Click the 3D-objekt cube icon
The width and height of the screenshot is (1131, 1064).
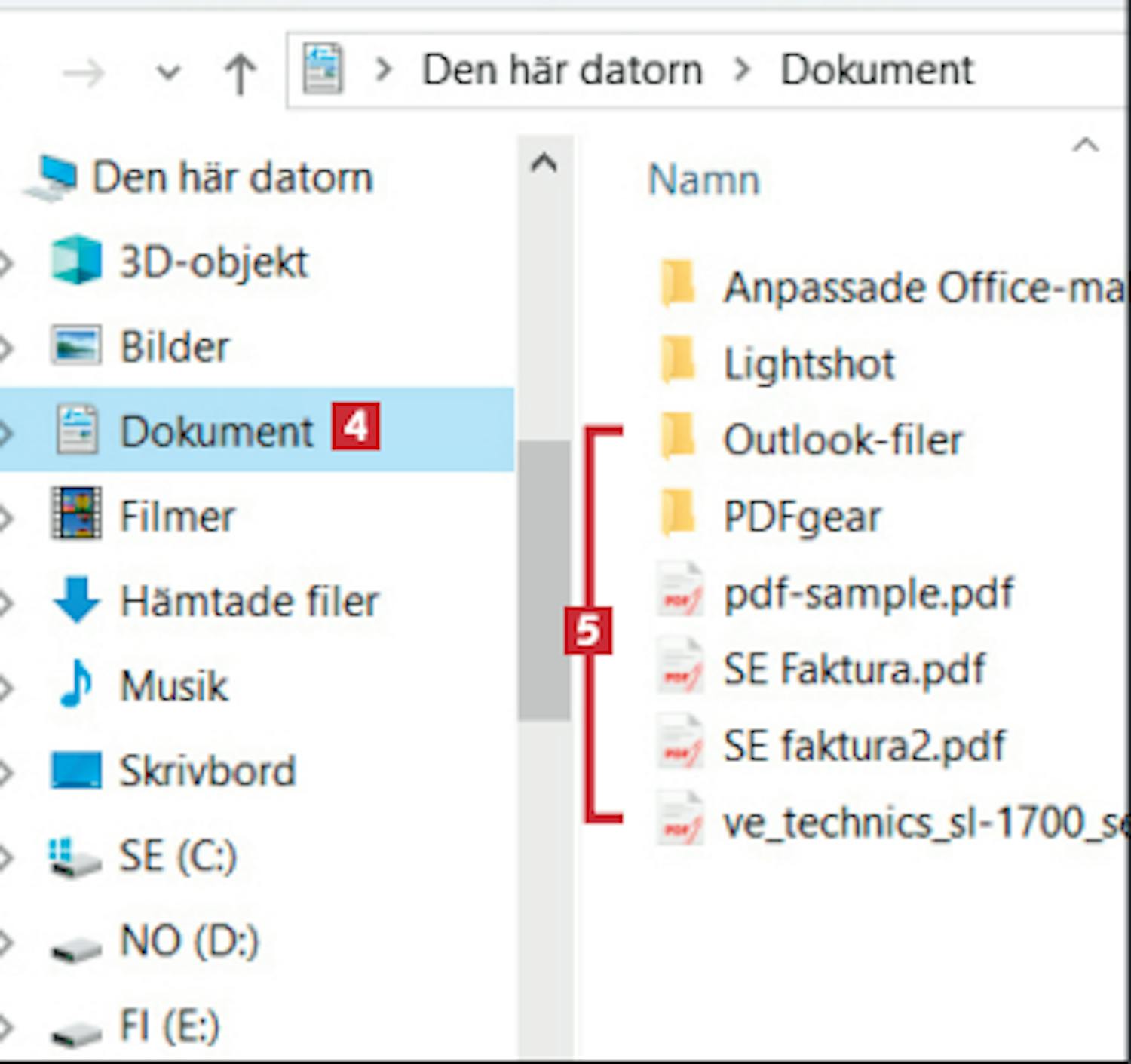tap(75, 260)
